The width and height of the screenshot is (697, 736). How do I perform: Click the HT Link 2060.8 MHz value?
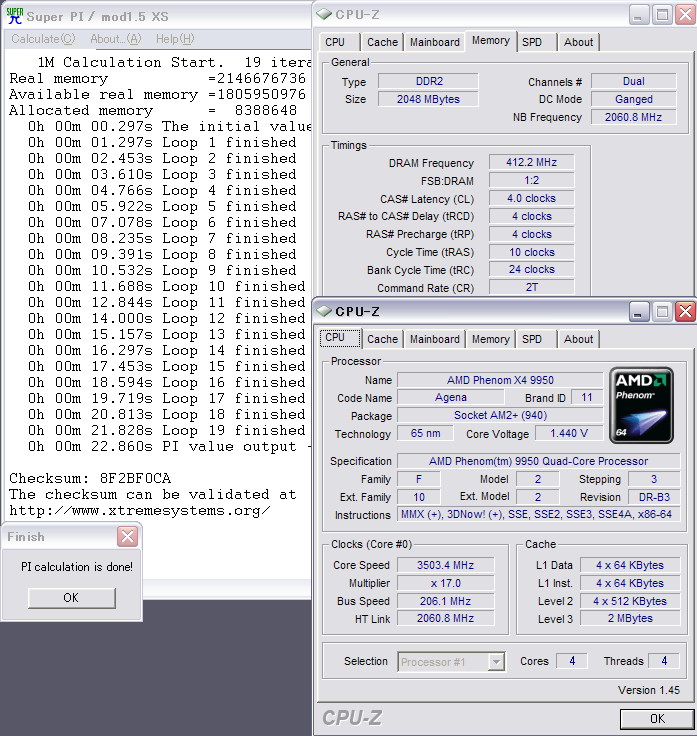[445, 618]
